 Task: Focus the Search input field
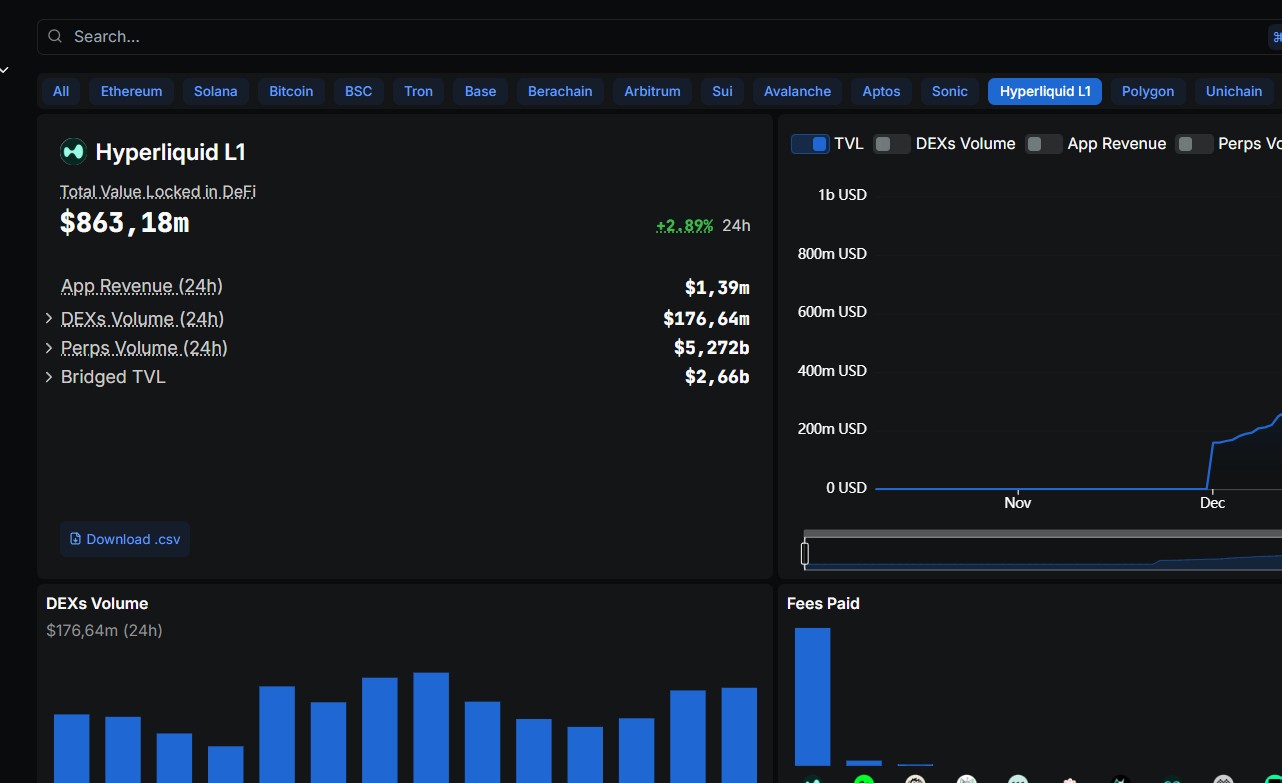point(660,37)
